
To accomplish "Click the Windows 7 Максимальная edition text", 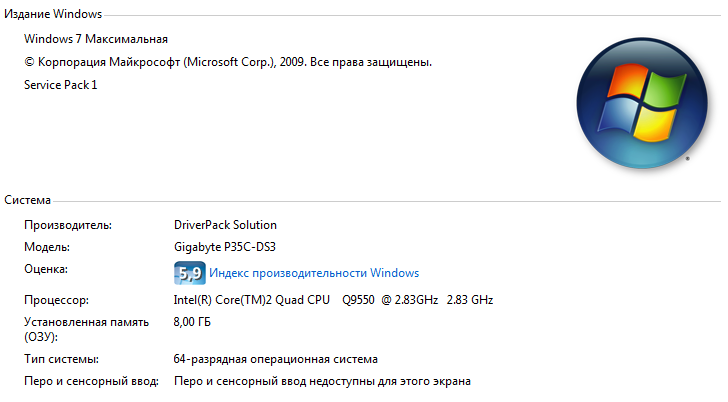I will coord(96,39).
